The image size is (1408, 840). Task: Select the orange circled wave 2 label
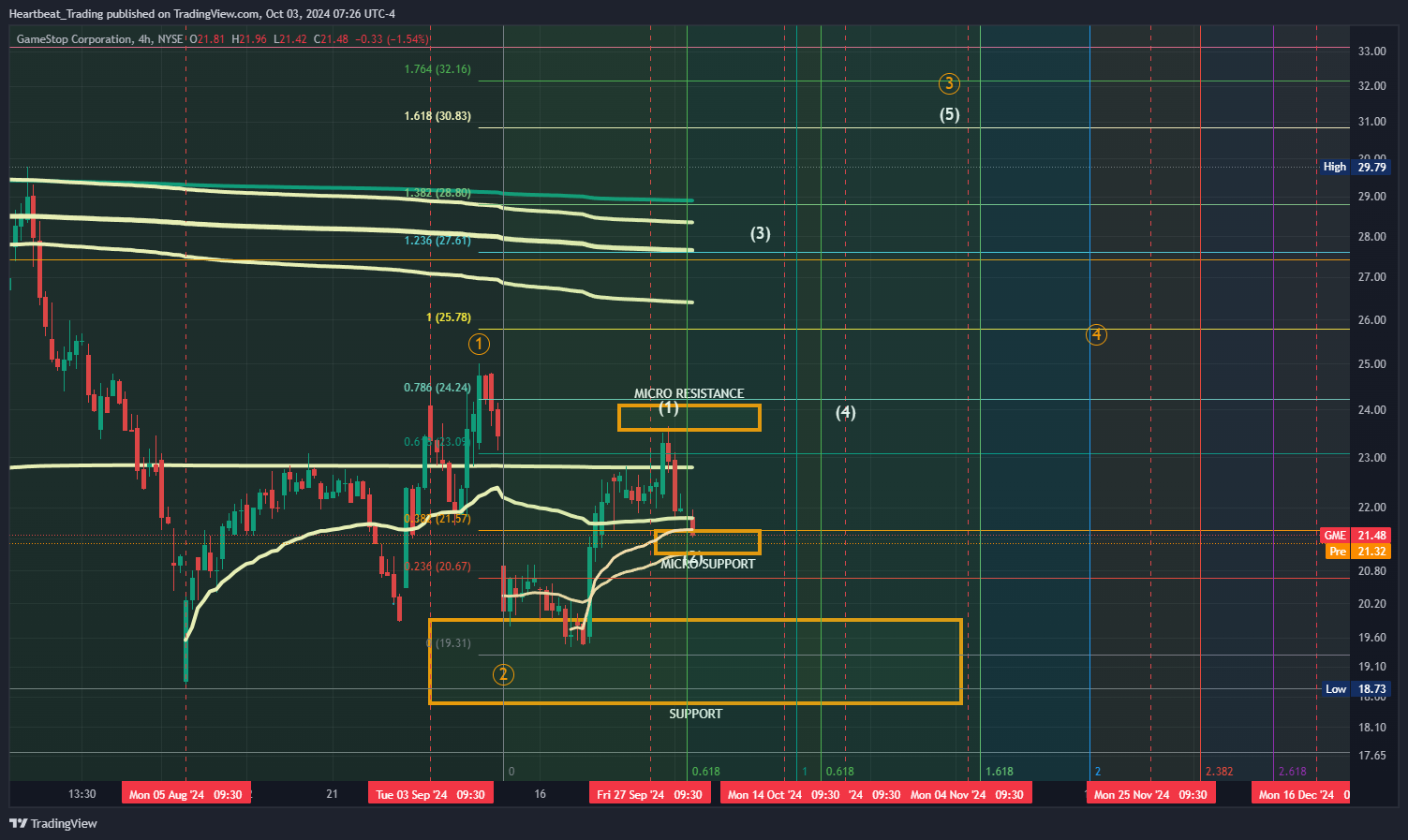tap(503, 674)
